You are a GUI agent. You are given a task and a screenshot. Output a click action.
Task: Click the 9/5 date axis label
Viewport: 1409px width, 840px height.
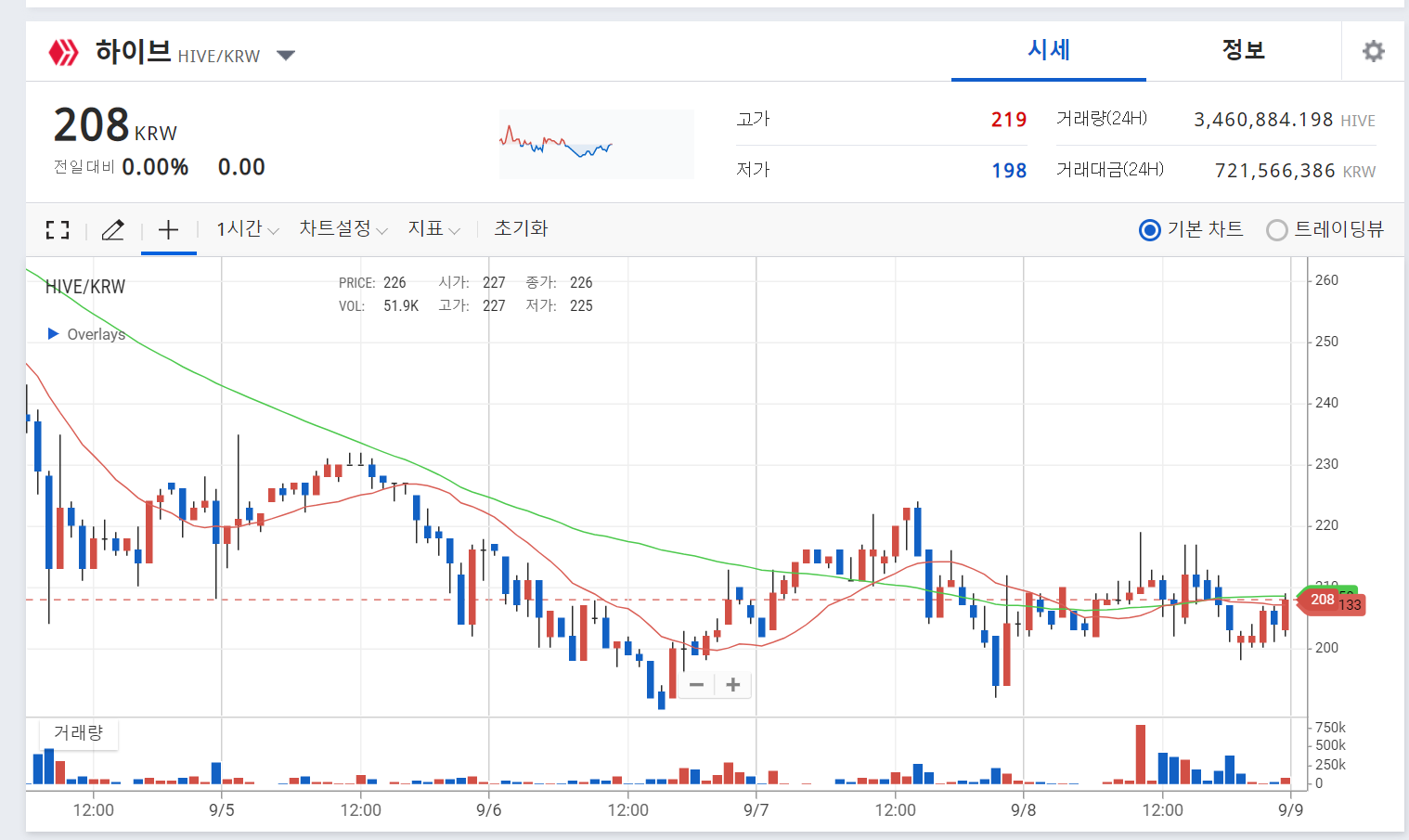click(222, 810)
